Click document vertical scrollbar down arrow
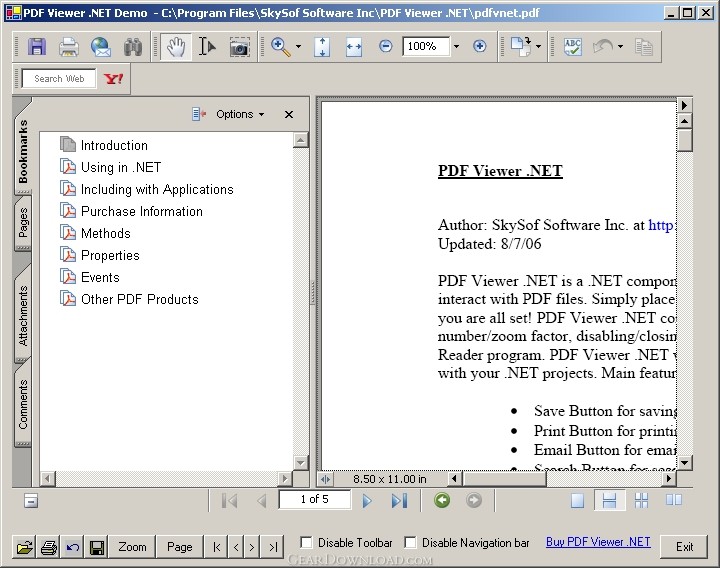This screenshot has width=720, height=568. coord(684,462)
